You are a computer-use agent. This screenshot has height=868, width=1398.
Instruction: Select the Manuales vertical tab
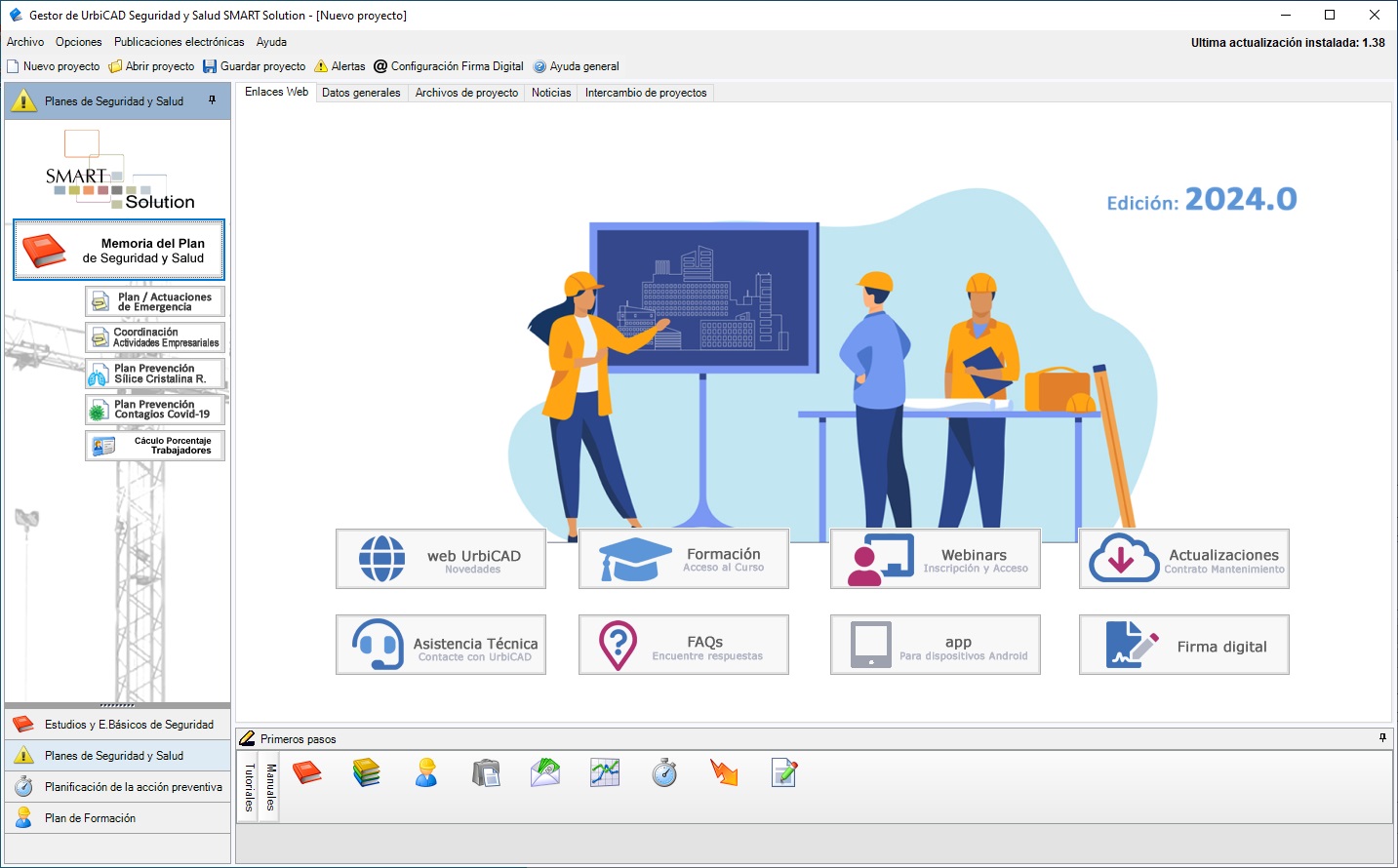tap(269, 787)
